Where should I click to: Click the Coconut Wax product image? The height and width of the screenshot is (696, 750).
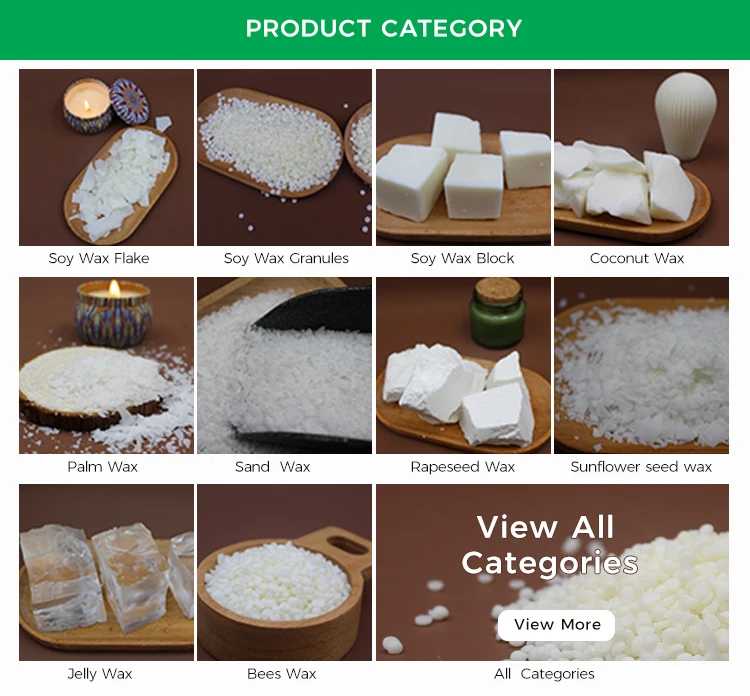tap(641, 157)
